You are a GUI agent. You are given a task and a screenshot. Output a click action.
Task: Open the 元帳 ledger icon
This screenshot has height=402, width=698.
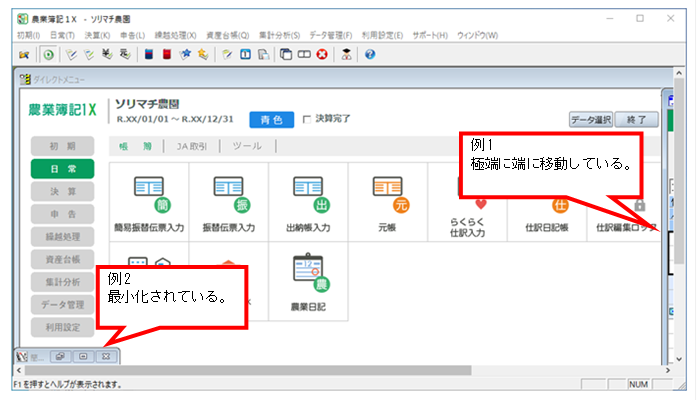[x=387, y=203]
